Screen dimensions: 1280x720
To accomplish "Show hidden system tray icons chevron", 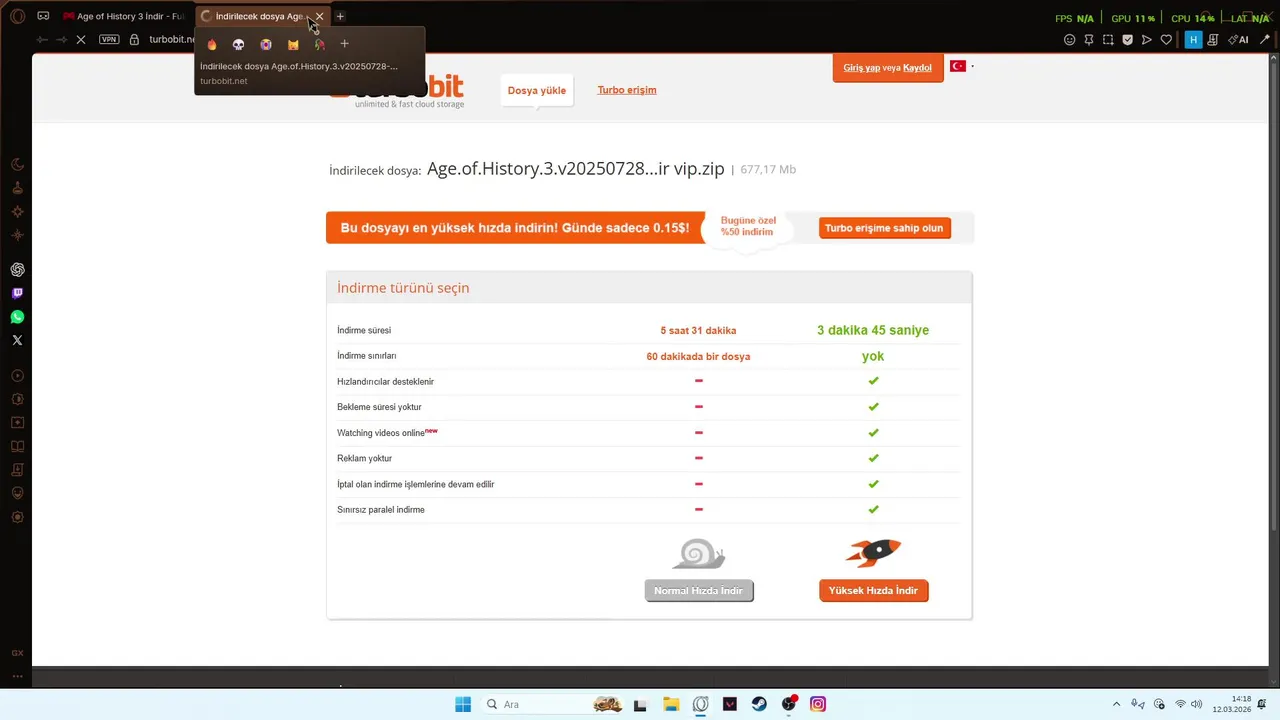I will click(1116, 704).
